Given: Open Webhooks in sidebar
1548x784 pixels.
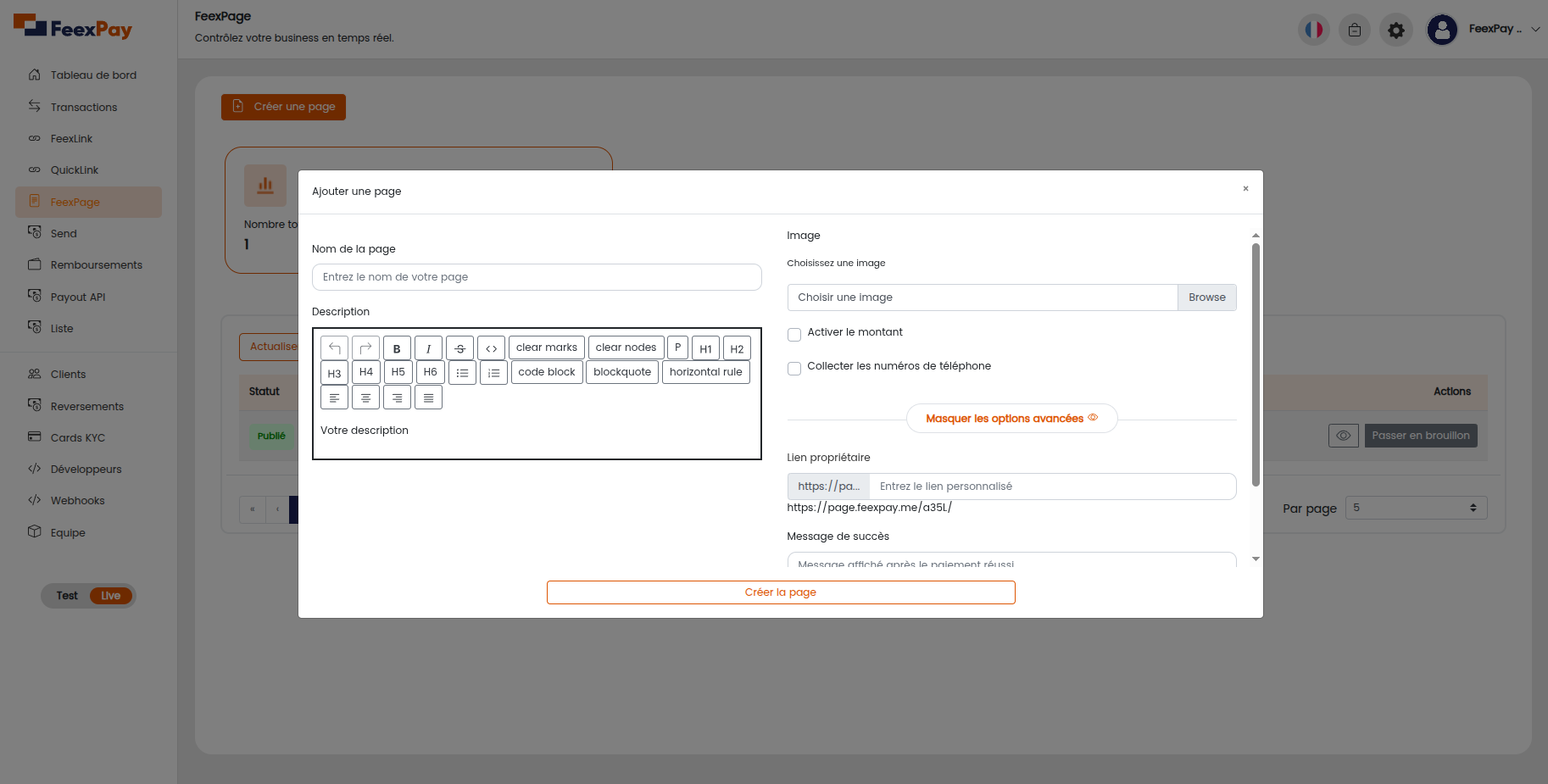Looking at the screenshot, I should 88,501.
